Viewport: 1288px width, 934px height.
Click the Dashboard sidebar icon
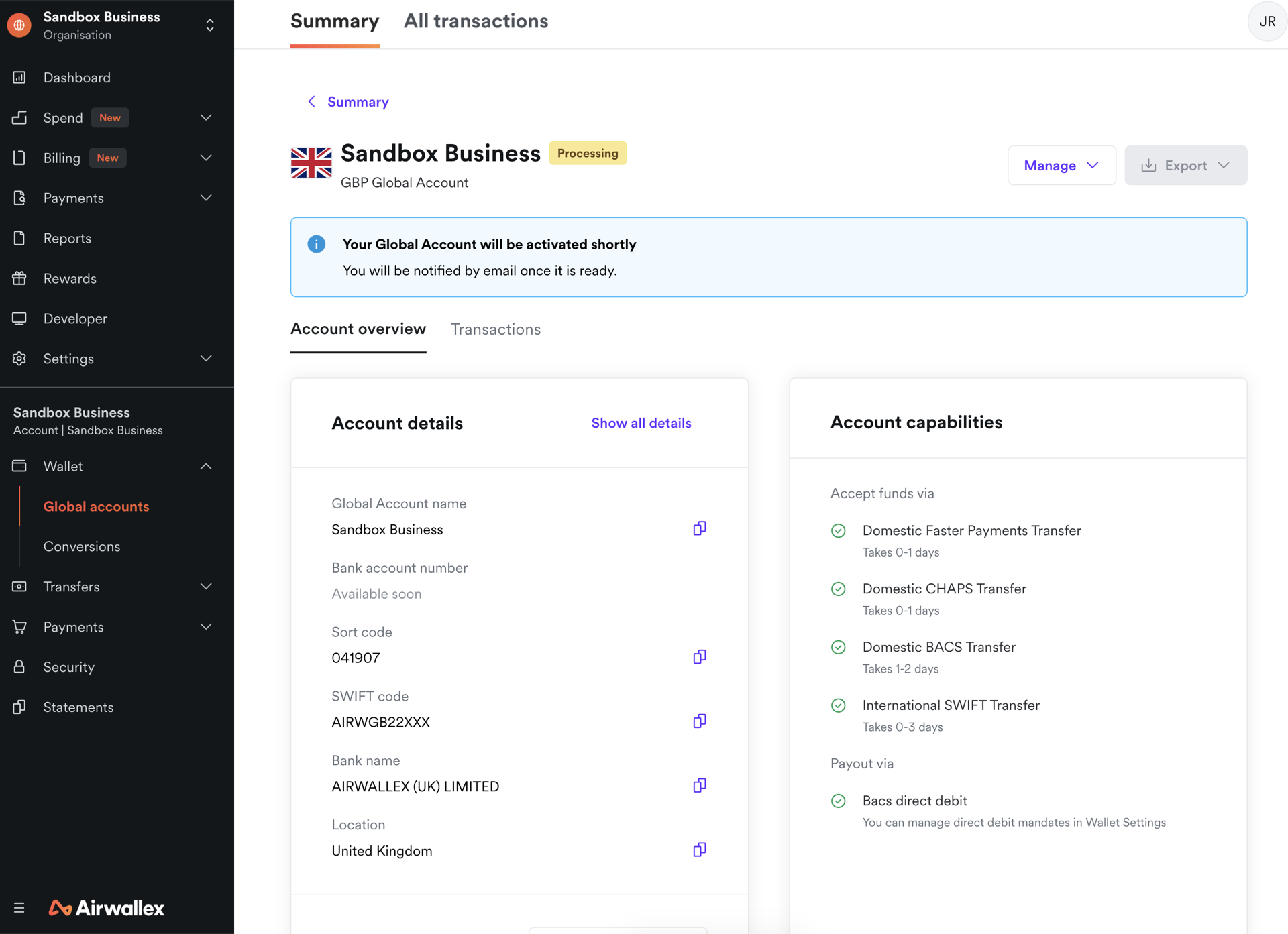coord(19,78)
